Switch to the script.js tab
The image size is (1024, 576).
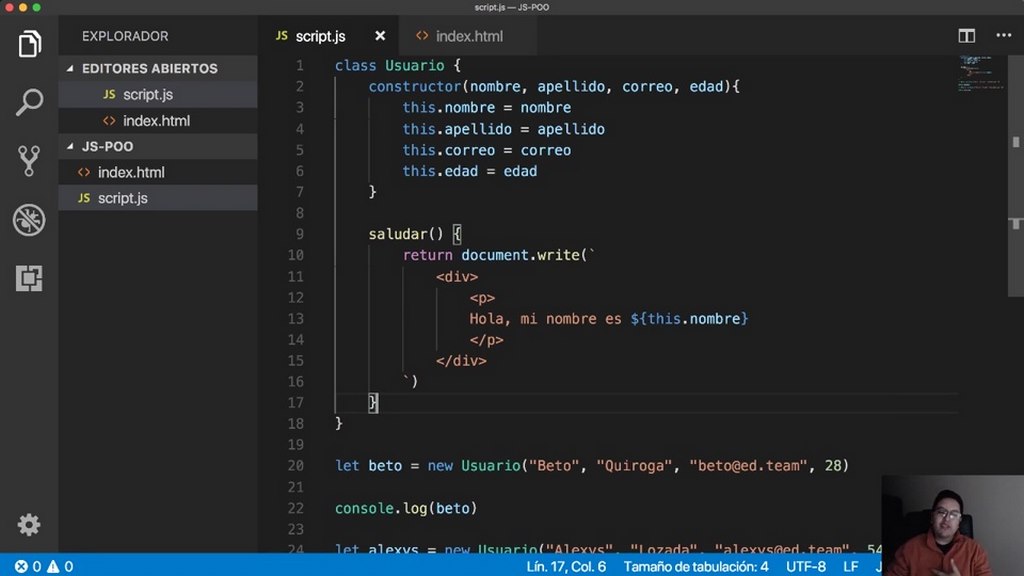coord(318,35)
